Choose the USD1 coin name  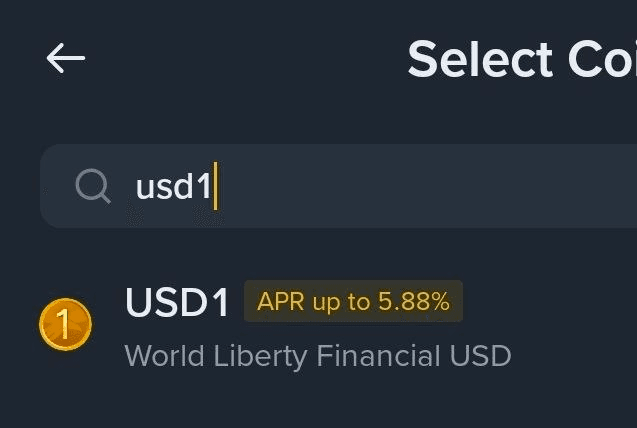(178, 303)
